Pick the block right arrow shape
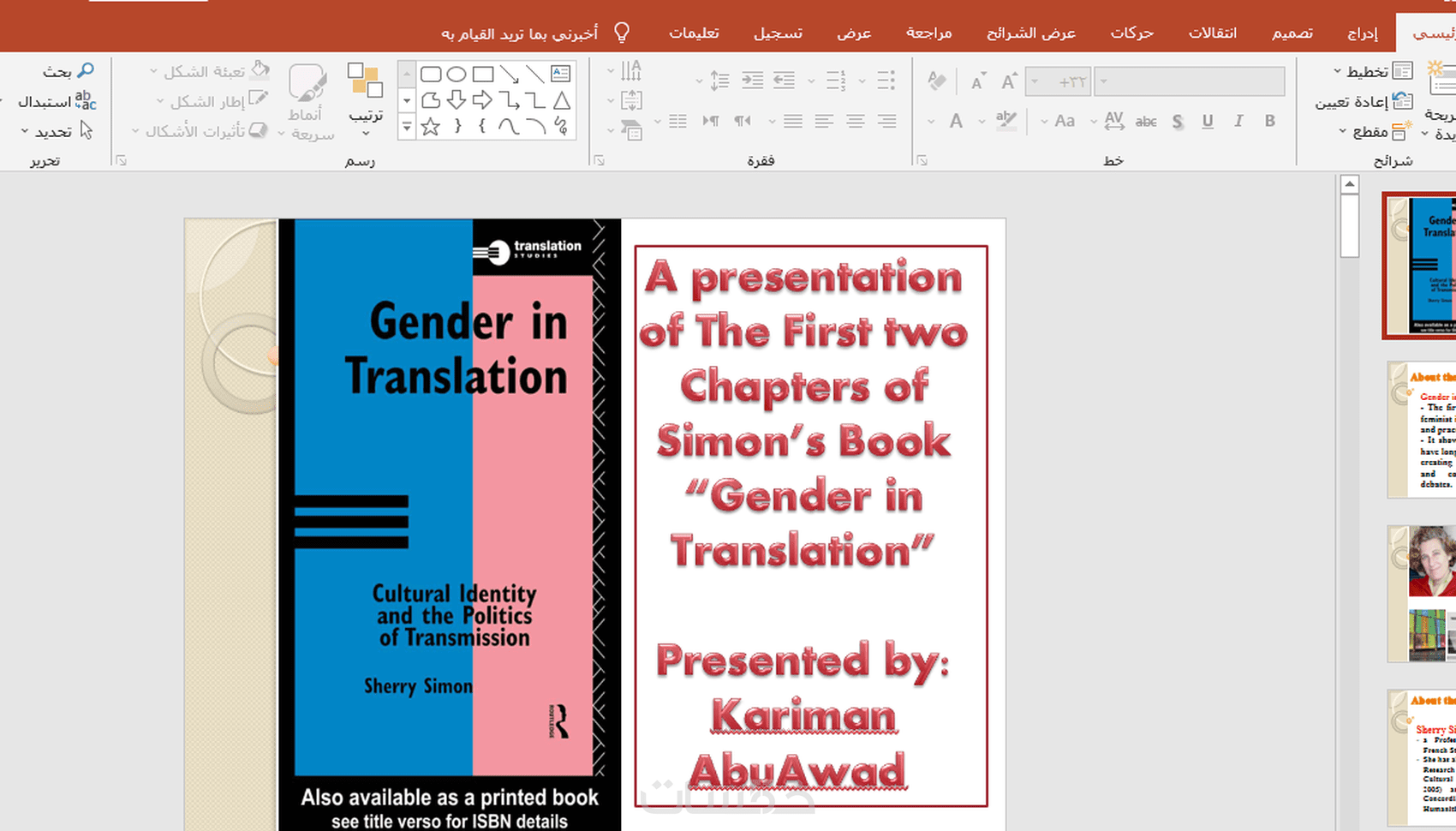1456x831 pixels. (483, 100)
